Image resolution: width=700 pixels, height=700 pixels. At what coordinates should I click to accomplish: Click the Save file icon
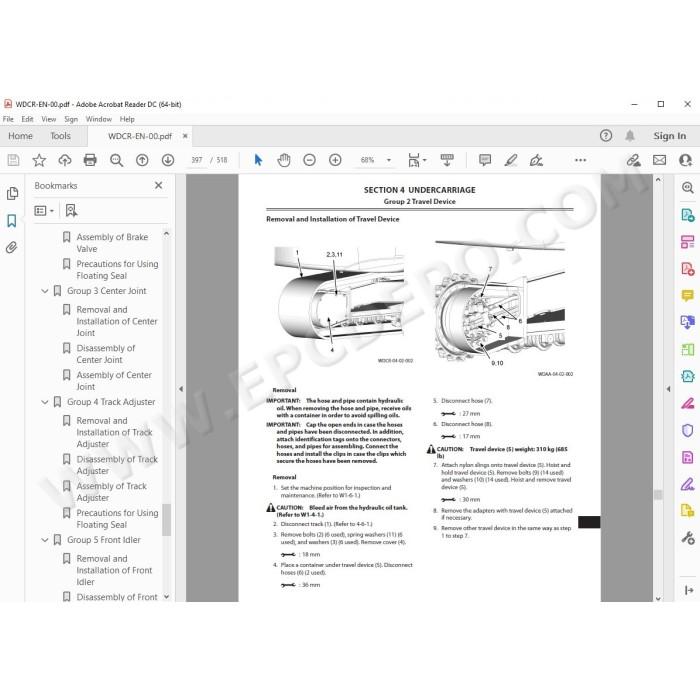click(x=13, y=160)
